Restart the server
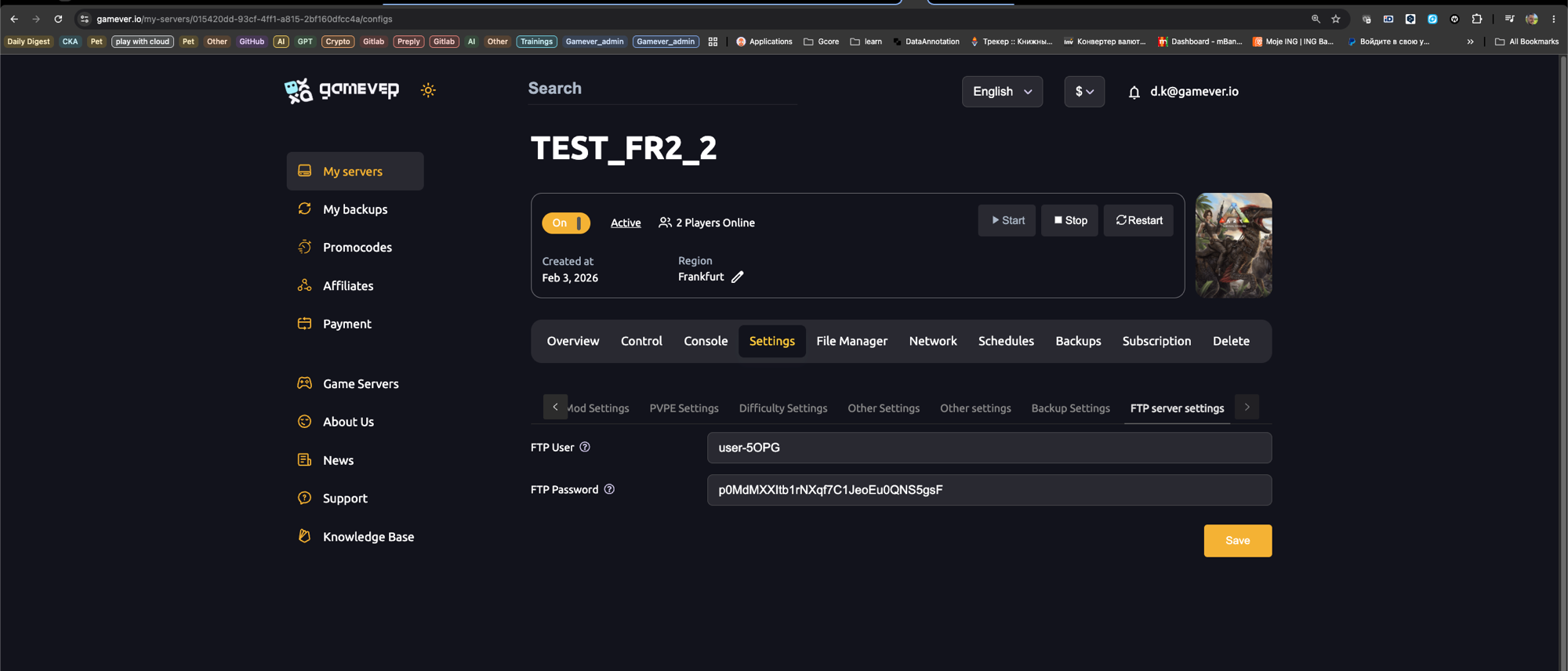The height and width of the screenshot is (671, 1568). (x=1138, y=220)
